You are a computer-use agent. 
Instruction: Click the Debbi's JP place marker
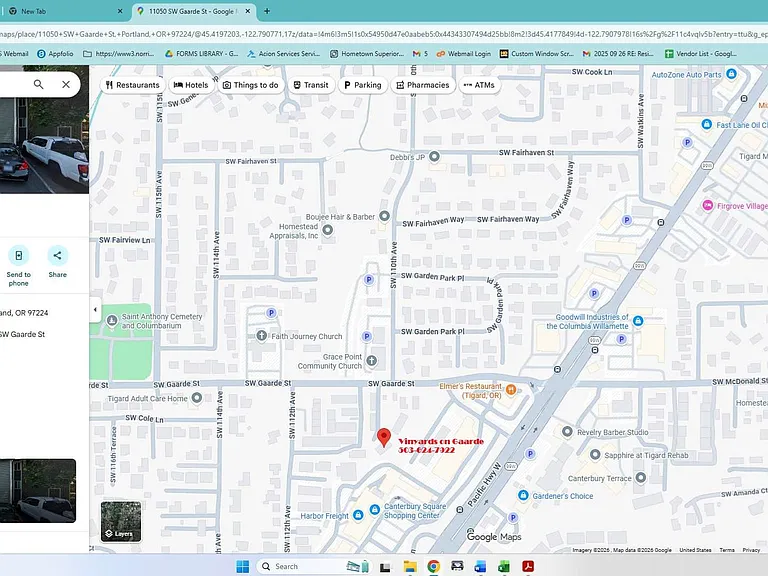point(434,157)
